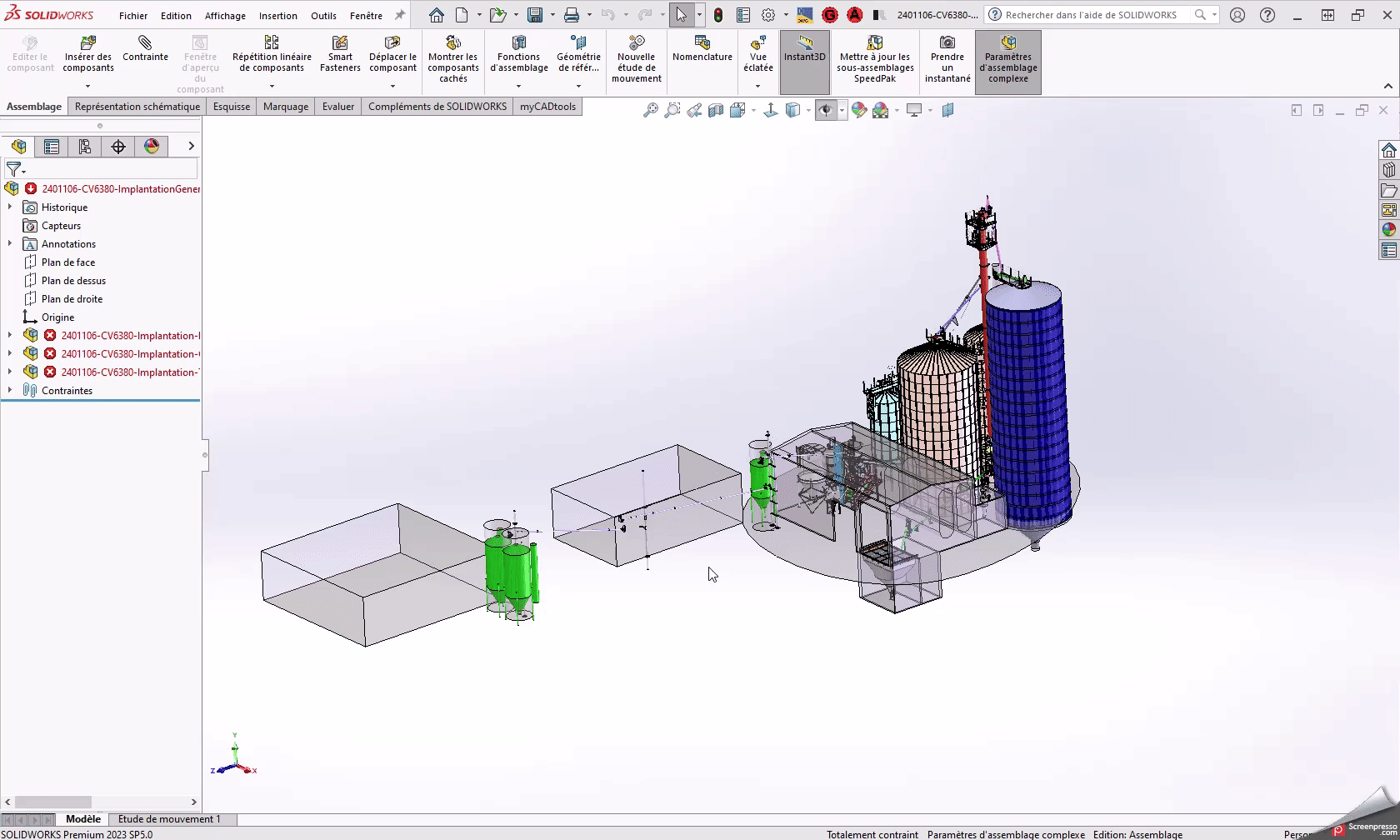The height and width of the screenshot is (840, 1400).
Task: Expand the Contraintes tree node
Action: pos(10,390)
